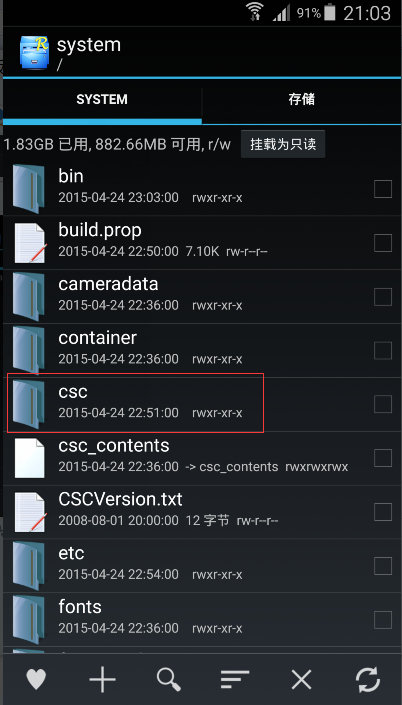Screen dimensions: 402x705
Task: Open the build.prop file icon
Action: pos(30,243)
